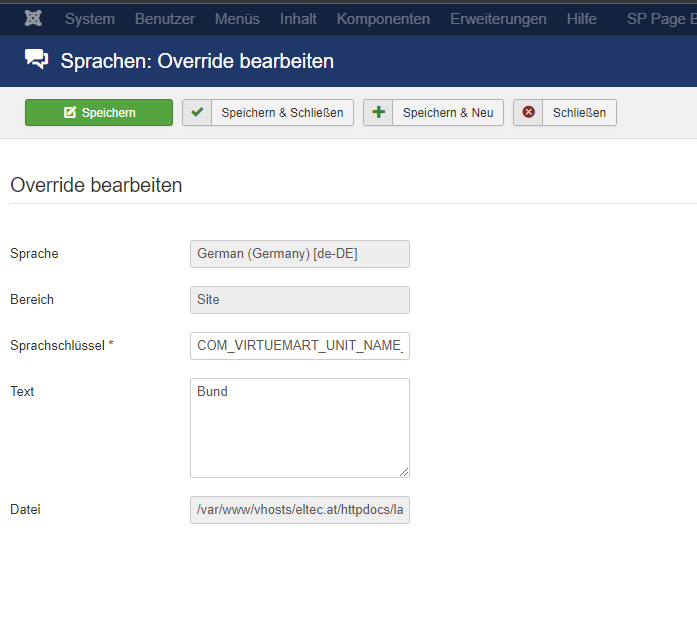Click the Joomla logo icon
The height and width of the screenshot is (632, 697).
[x=33, y=19]
